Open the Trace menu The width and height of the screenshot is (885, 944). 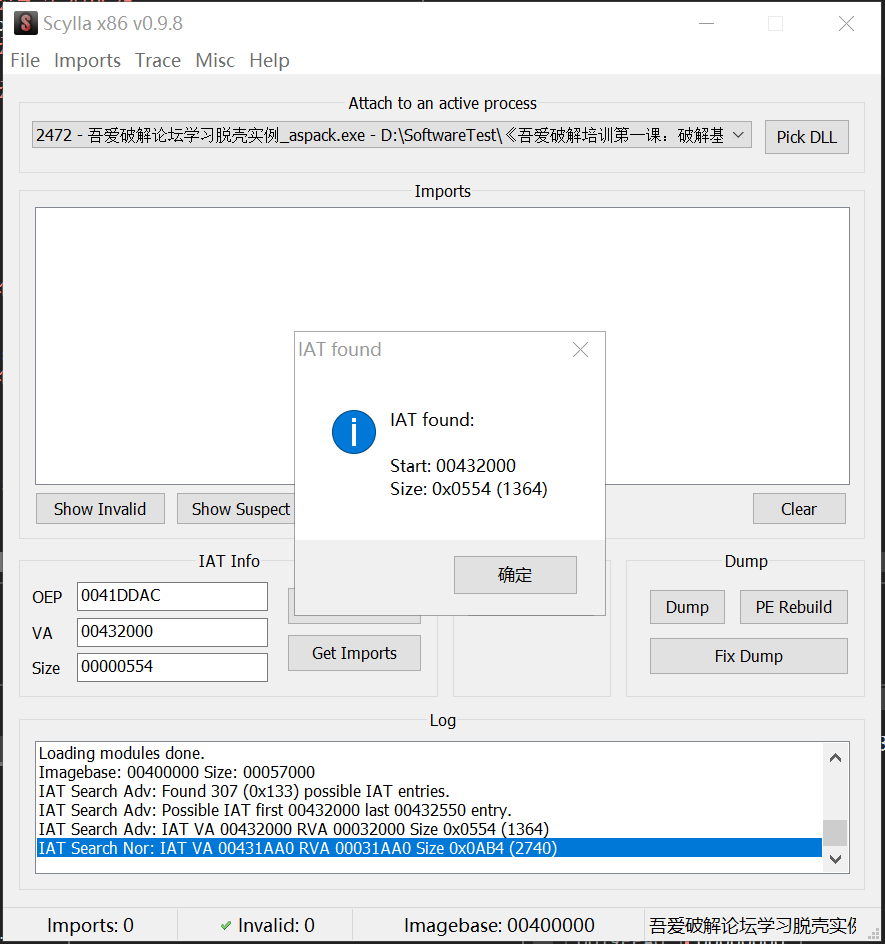coord(158,61)
